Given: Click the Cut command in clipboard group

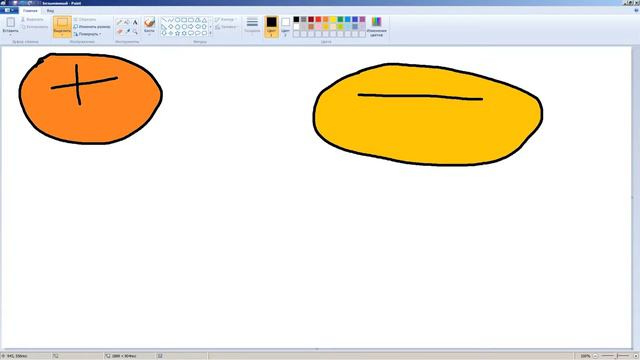Looking at the screenshot, I should tap(32, 19).
